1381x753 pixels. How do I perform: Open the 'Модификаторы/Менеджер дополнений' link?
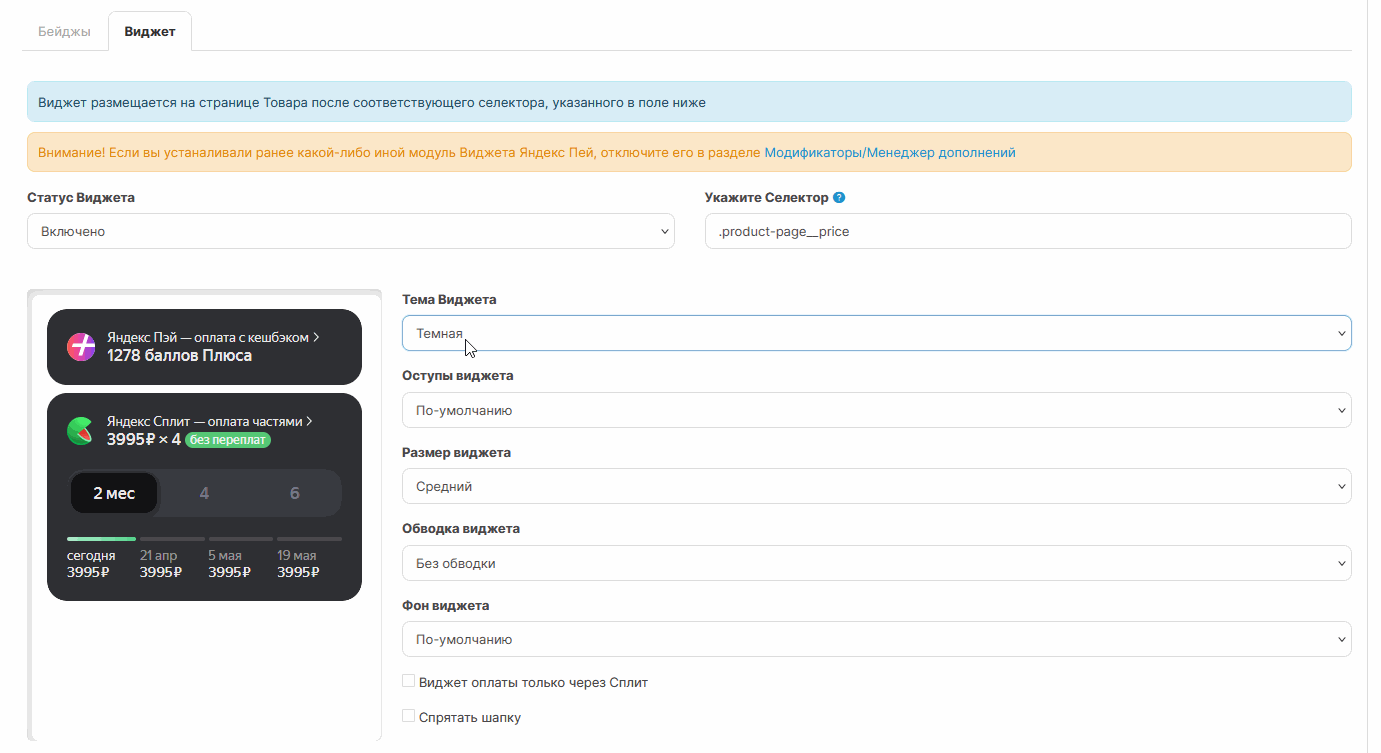point(890,153)
